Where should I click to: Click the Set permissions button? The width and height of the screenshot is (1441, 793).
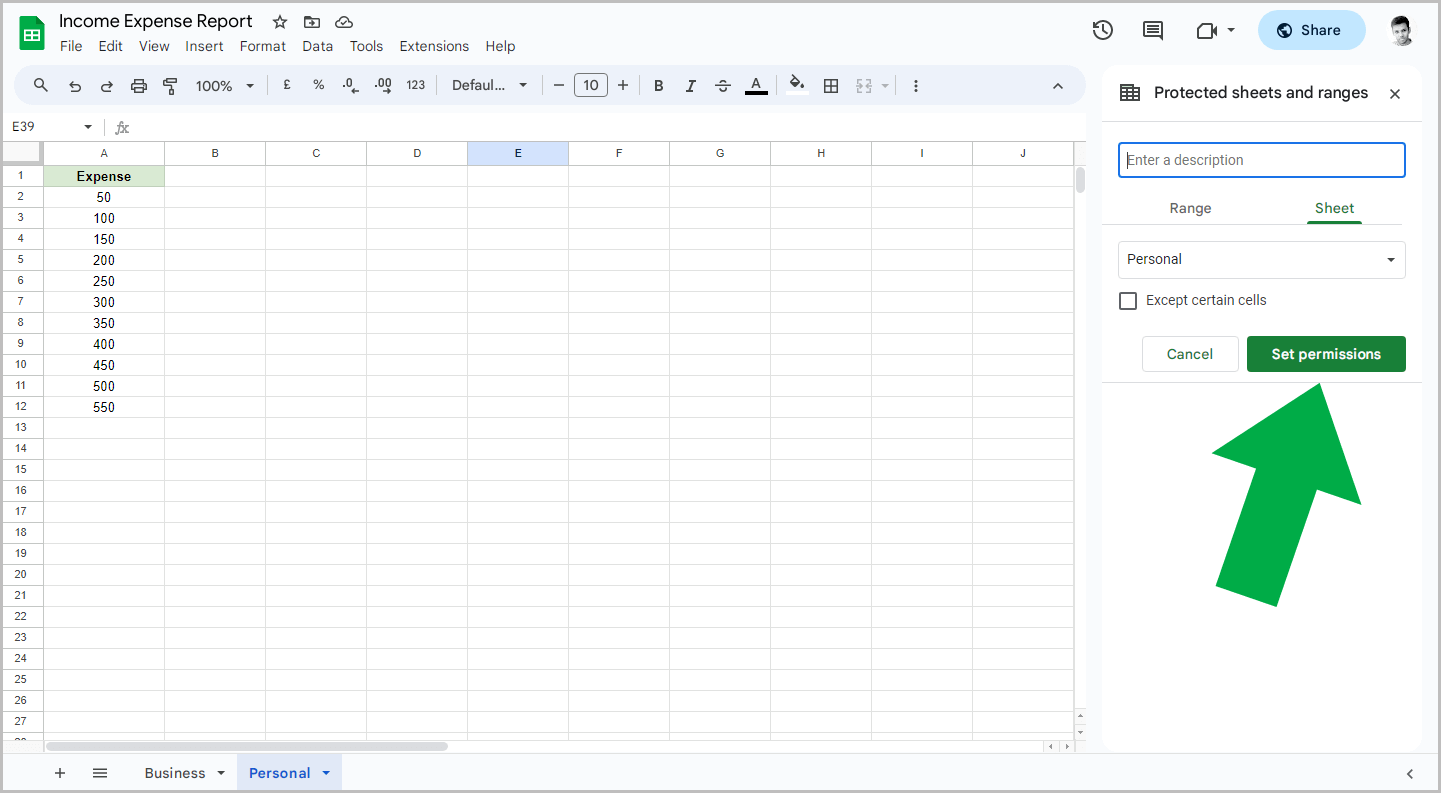tap(1326, 354)
